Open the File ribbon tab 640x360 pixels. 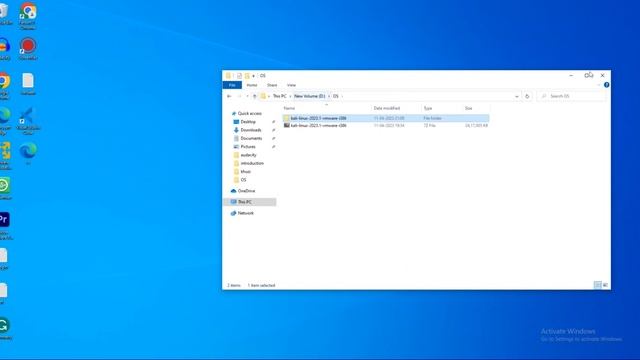pos(232,85)
